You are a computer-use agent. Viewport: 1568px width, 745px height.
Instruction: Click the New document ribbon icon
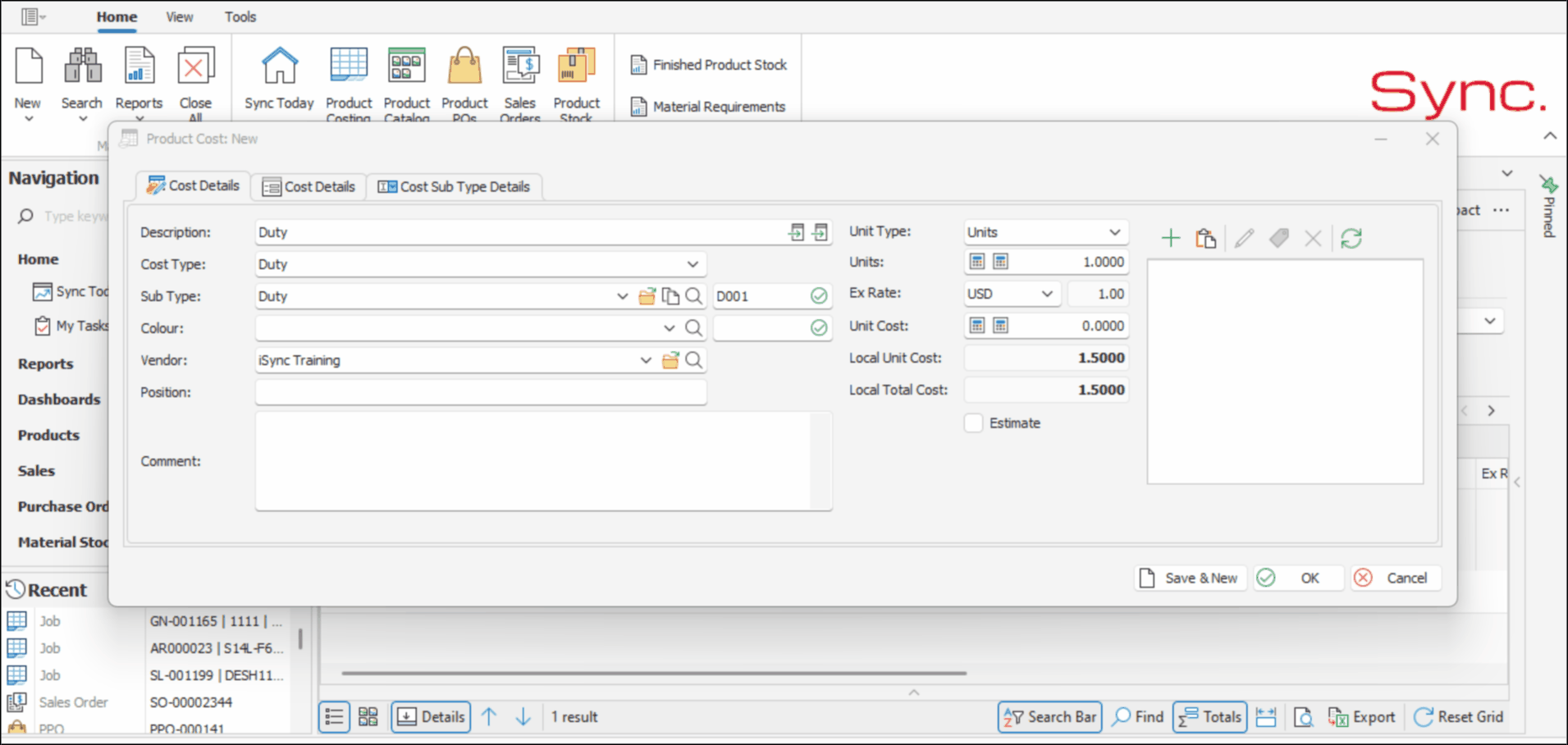[29, 66]
